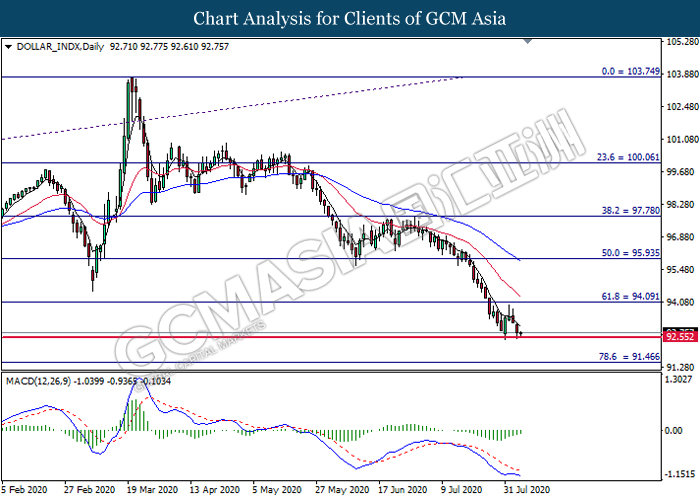Image resolution: width=700 pixels, height=500 pixels.
Task: Click the 96.880 price axis value
Action: coord(680,237)
